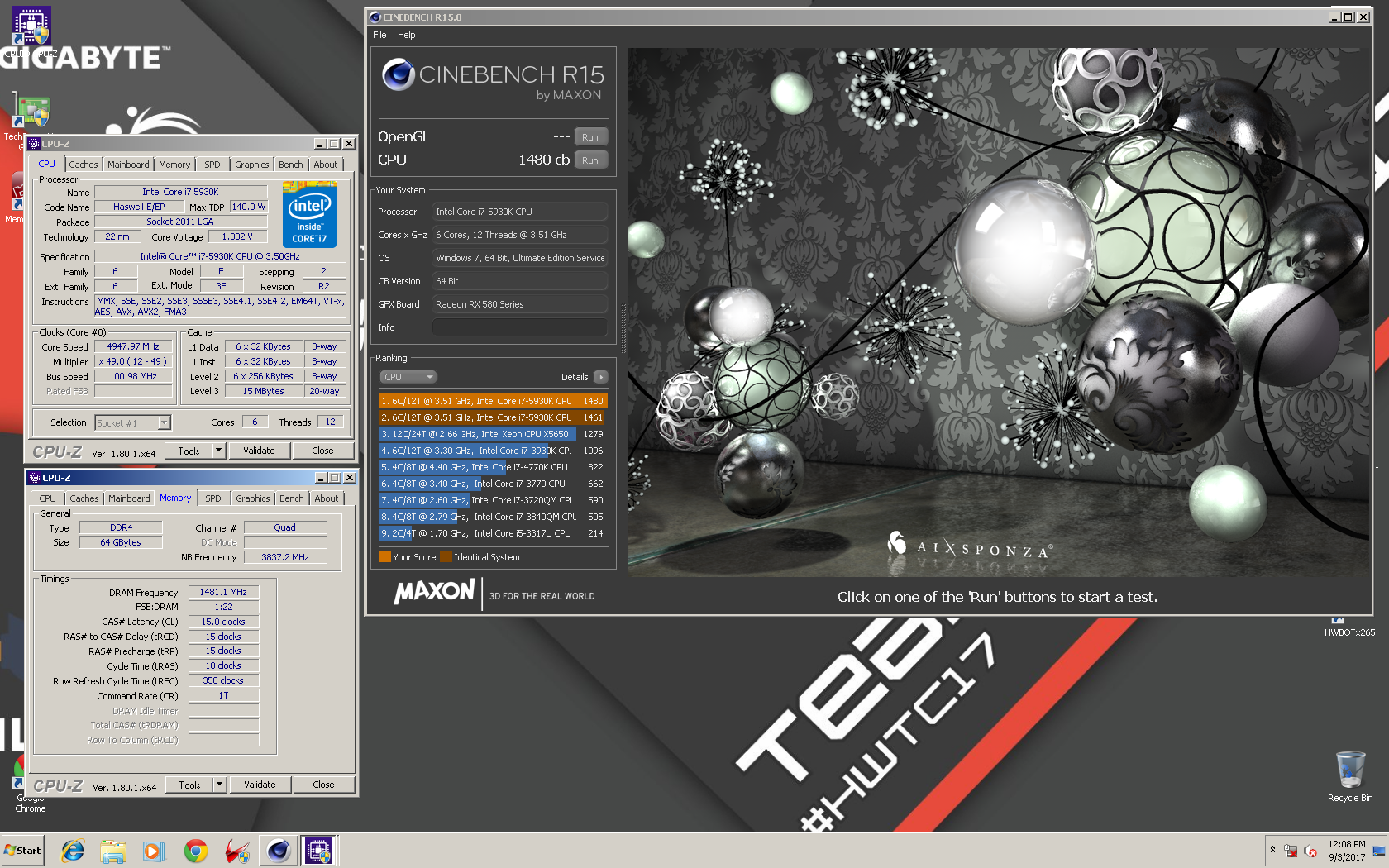
Task: Open CPU tab in bottom CPU-Z window
Action: click(48, 498)
